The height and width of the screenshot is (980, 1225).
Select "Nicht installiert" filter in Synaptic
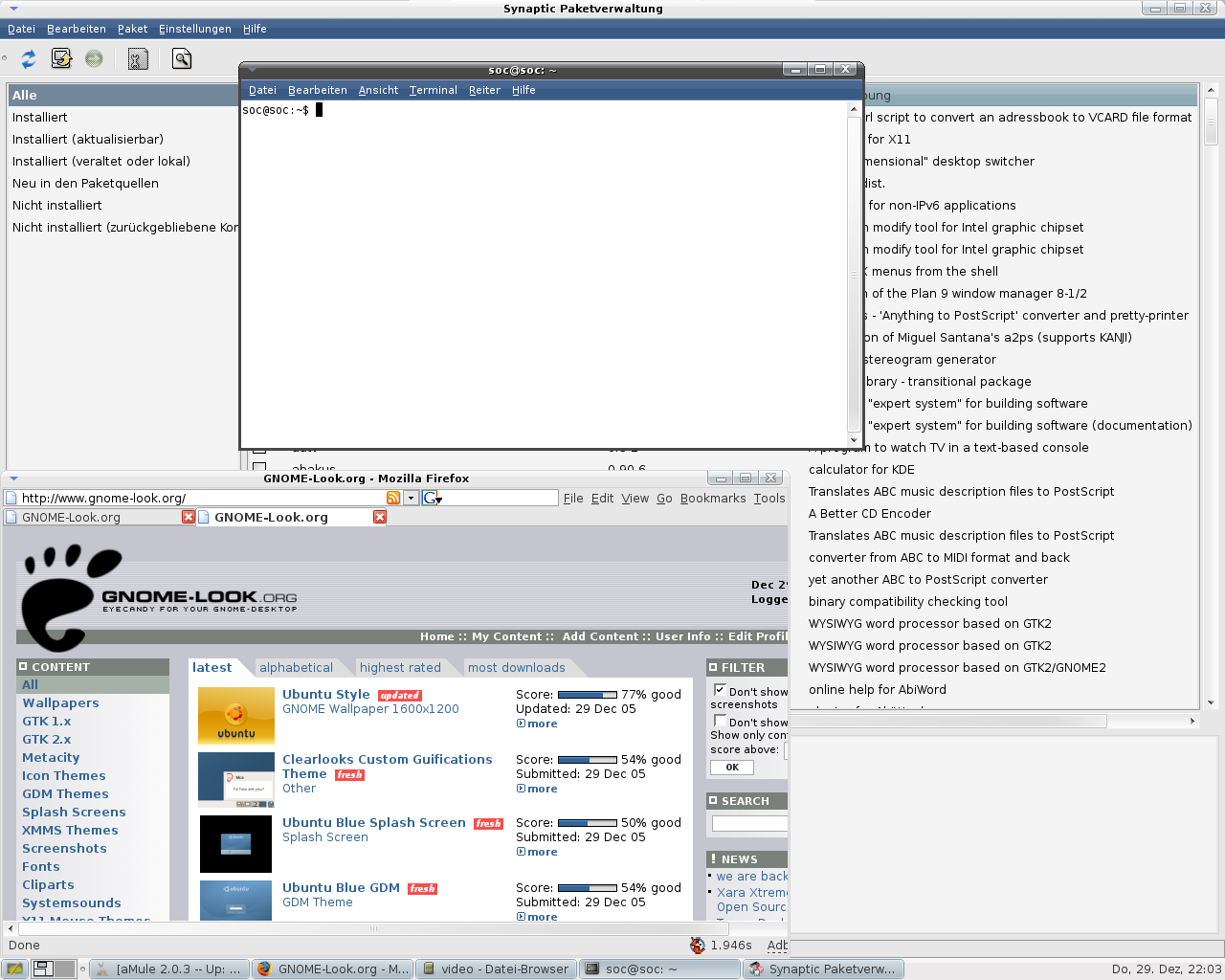pos(57,205)
